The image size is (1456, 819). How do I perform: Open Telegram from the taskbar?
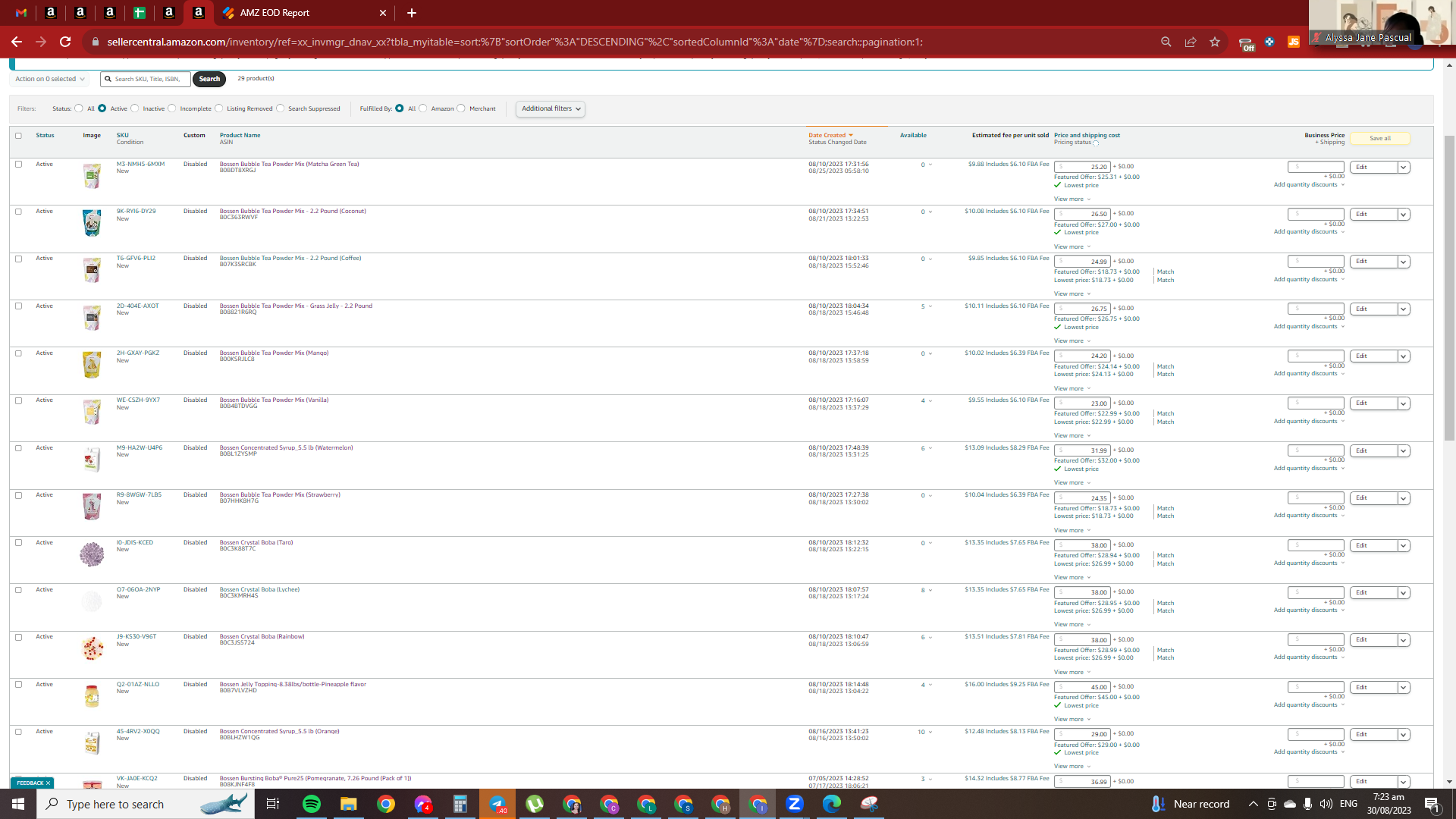click(497, 804)
